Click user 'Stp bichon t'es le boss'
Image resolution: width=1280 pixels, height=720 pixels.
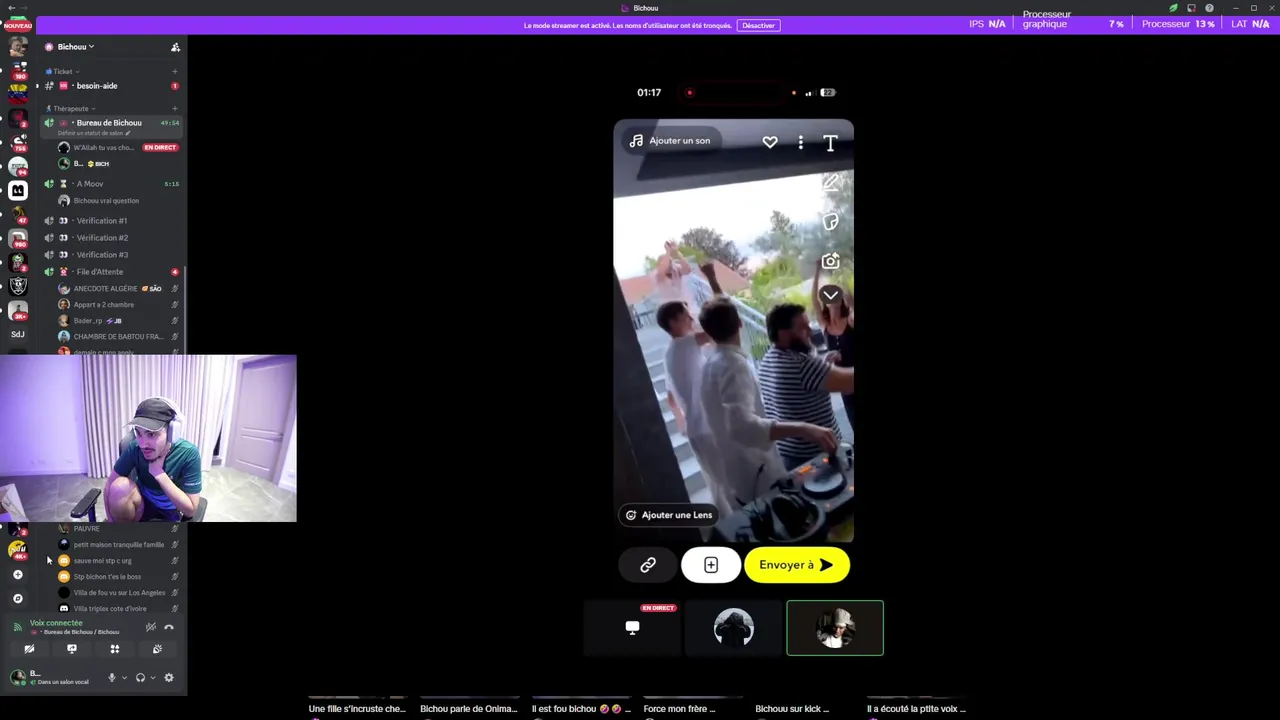pos(118,577)
